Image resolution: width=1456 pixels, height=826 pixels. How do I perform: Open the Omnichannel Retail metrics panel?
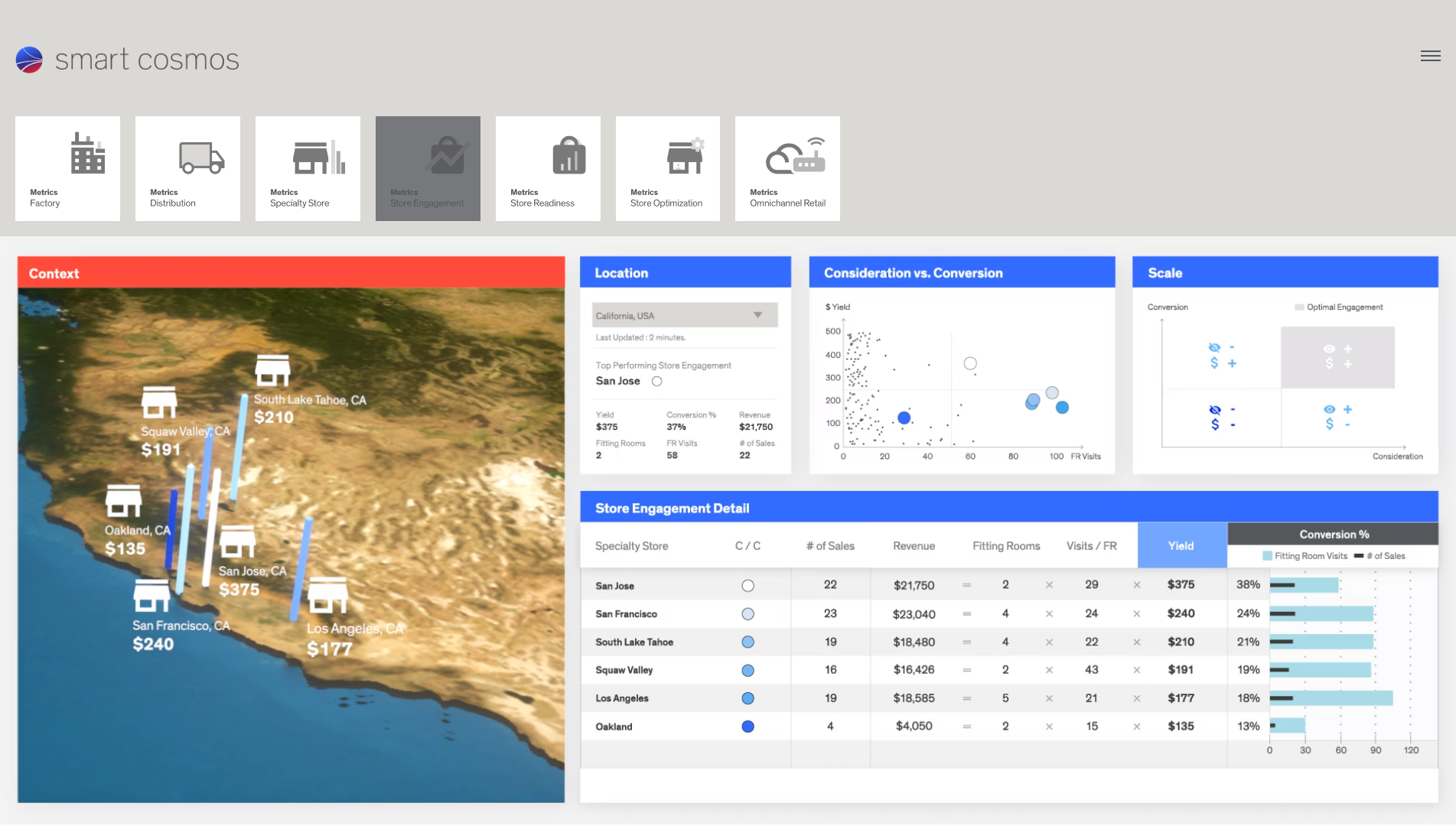787,168
